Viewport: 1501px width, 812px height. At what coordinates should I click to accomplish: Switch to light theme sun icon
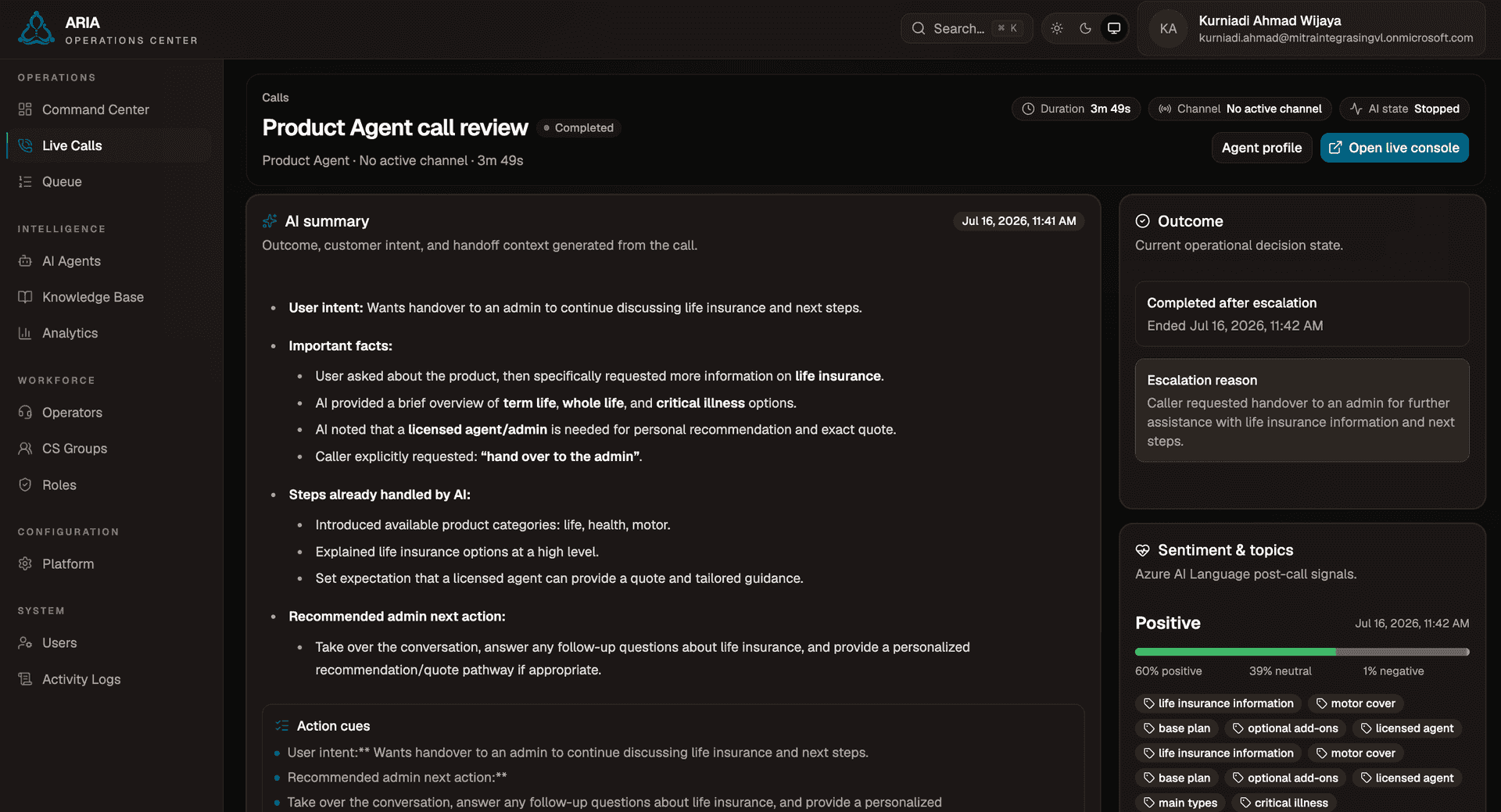pos(1057,28)
